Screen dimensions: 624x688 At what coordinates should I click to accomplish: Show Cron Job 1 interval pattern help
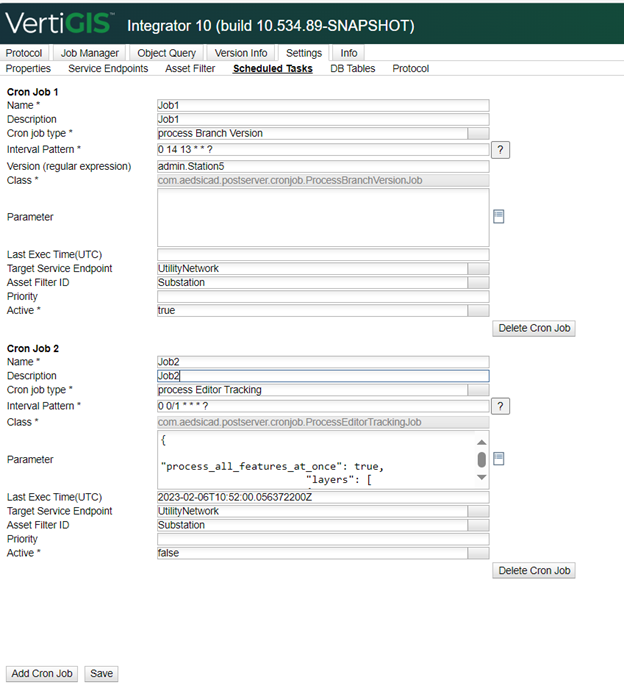click(x=500, y=150)
